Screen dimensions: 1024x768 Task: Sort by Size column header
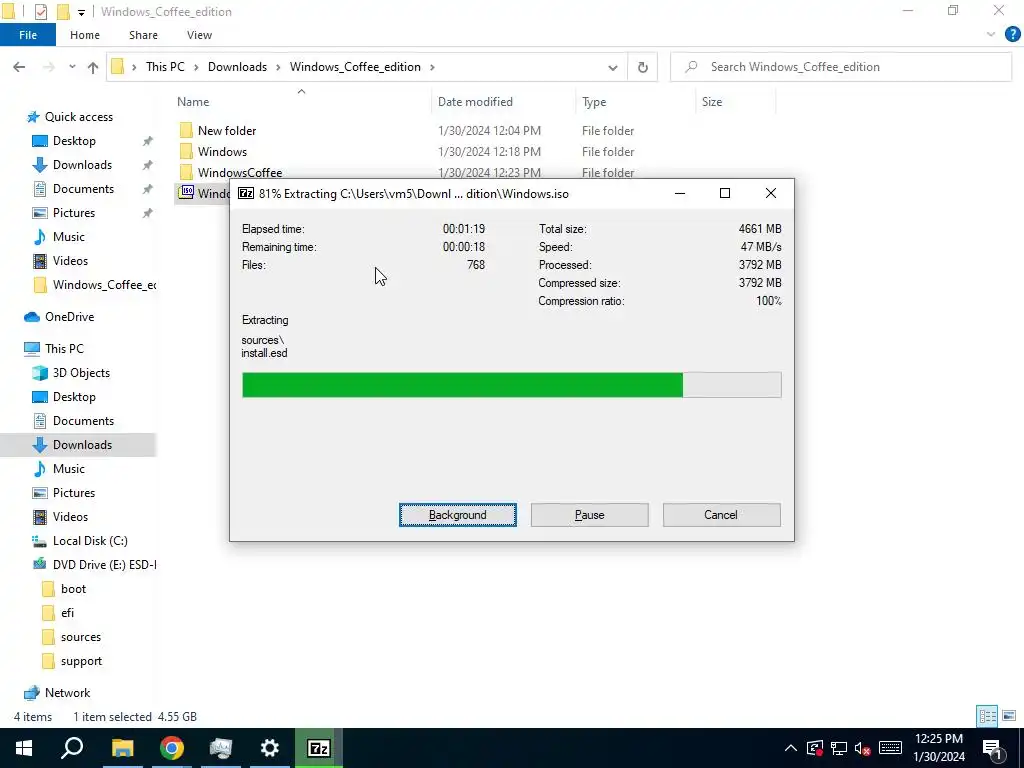pyautogui.click(x=712, y=102)
